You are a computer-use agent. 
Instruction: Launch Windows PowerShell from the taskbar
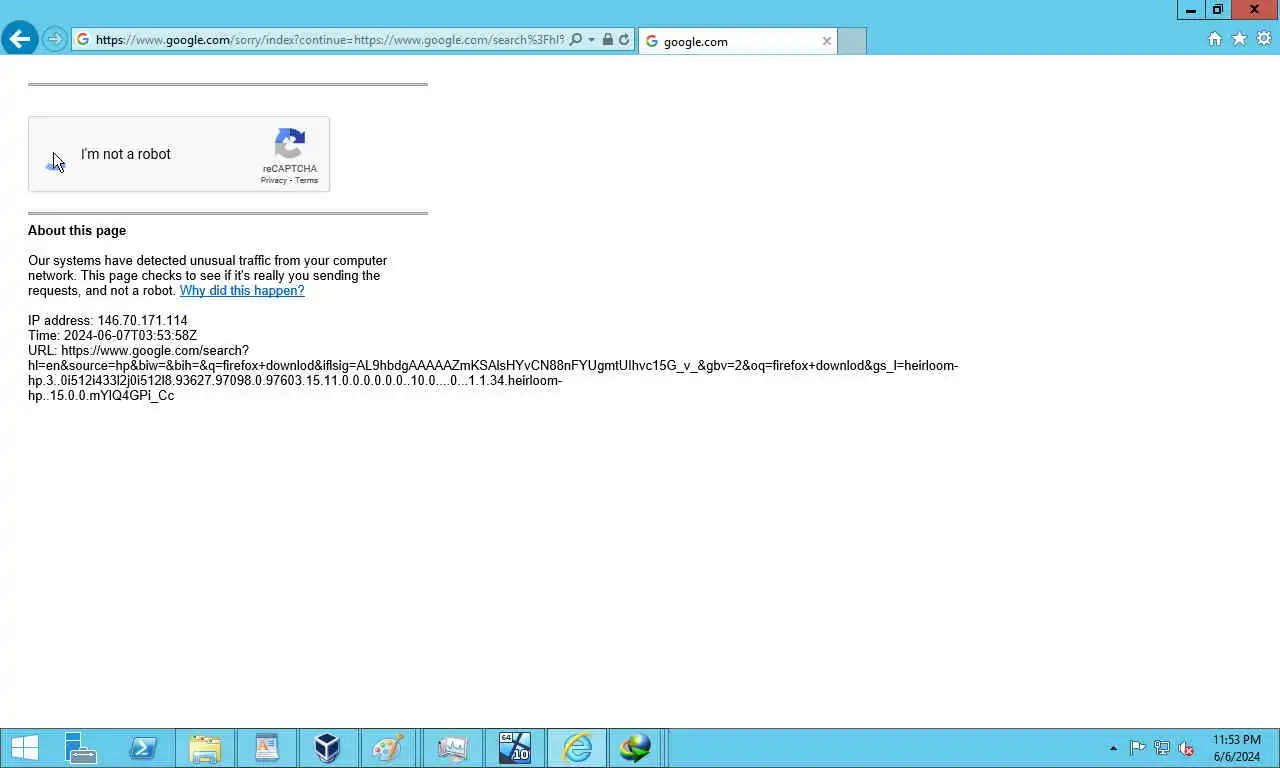[143, 748]
